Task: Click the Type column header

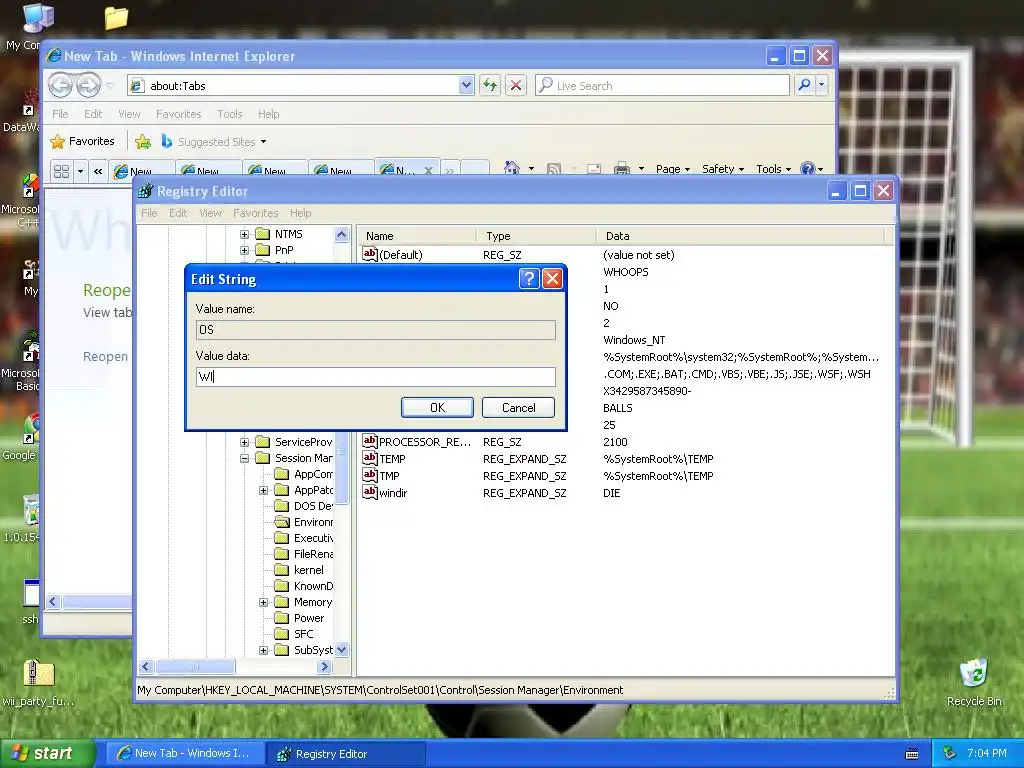Action: coord(536,236)
